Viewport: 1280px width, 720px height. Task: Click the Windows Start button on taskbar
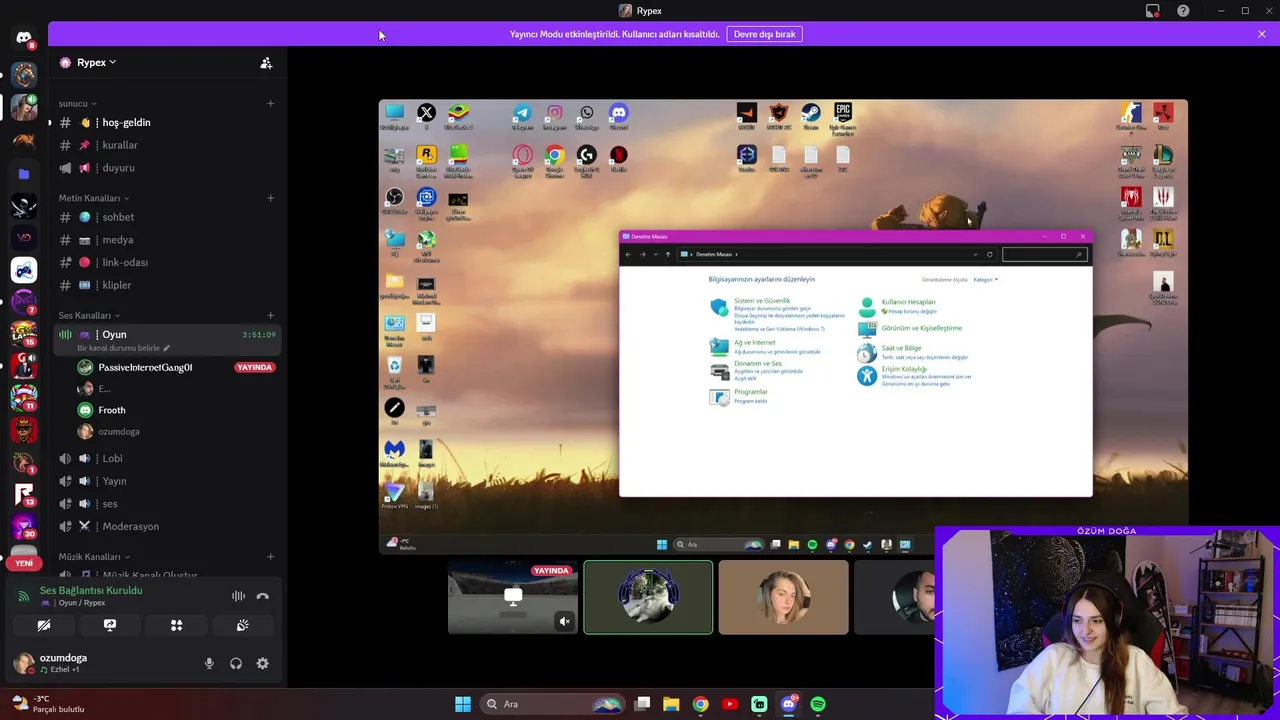click(463, 704)
